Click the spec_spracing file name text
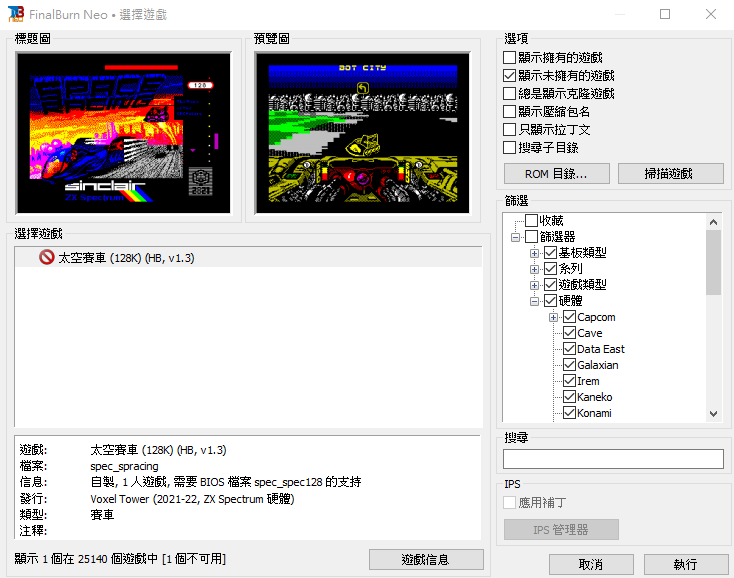This screenshot has width=734, height=578. (x=124, y=467)
